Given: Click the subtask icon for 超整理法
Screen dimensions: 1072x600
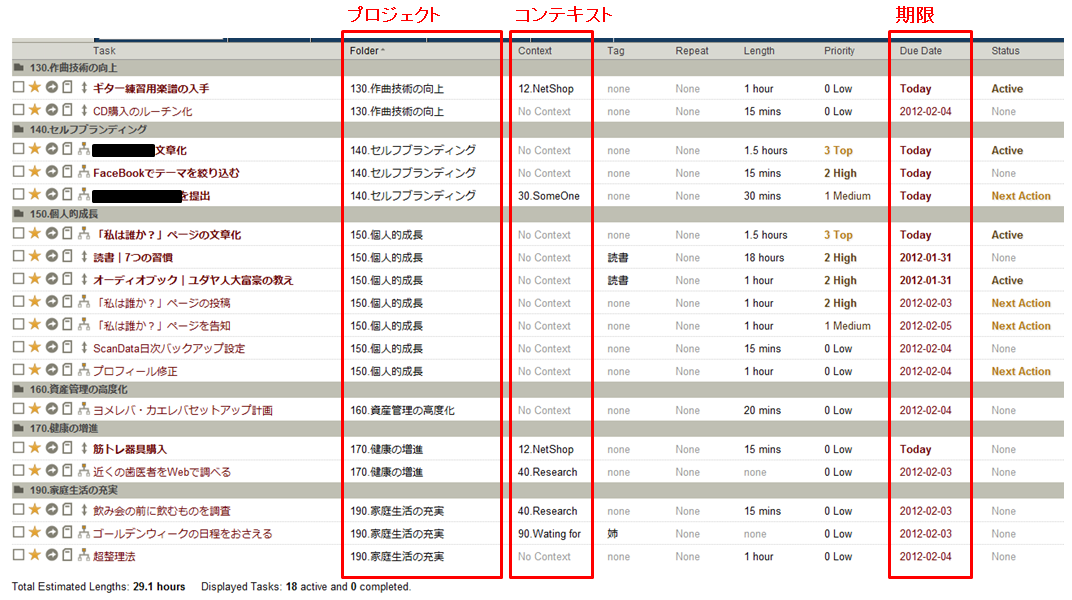Looking at the screenshot, I should point(84,556).
